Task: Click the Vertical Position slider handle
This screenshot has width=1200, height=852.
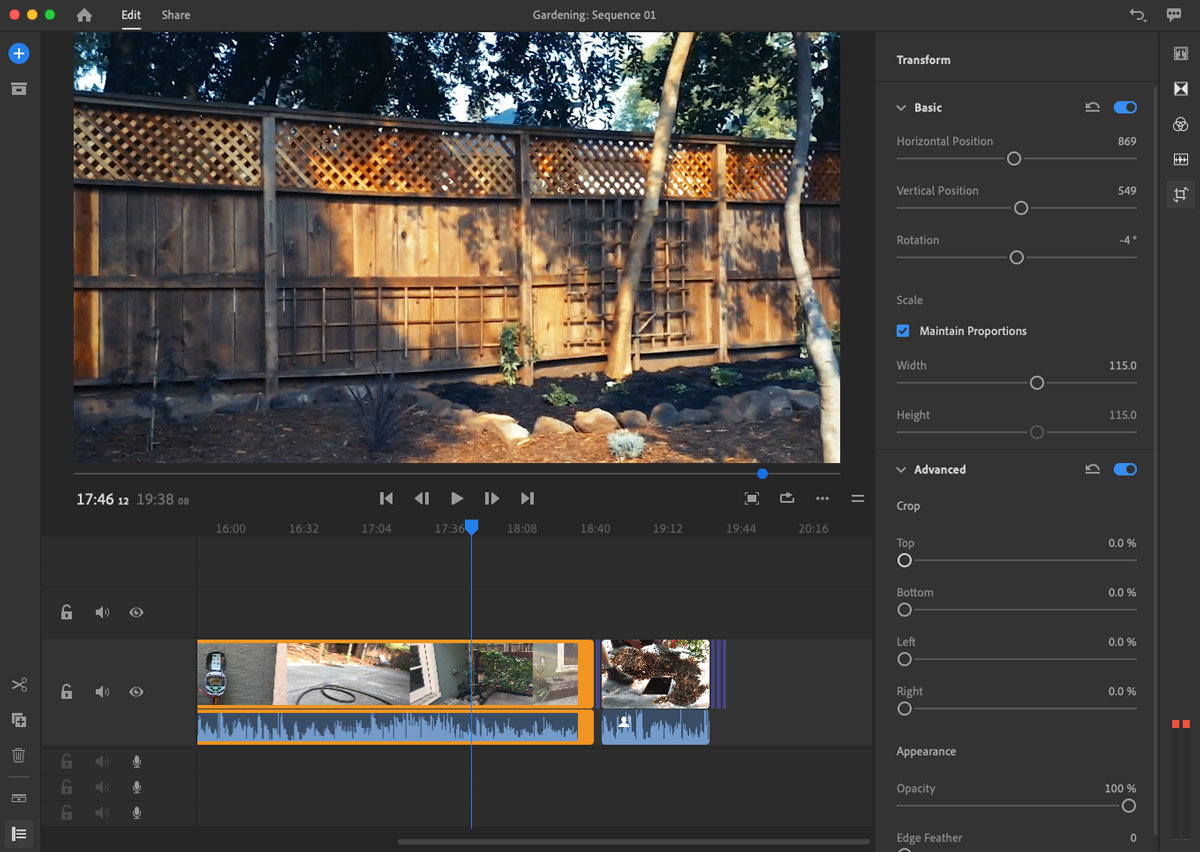Action: (1021, 208)
